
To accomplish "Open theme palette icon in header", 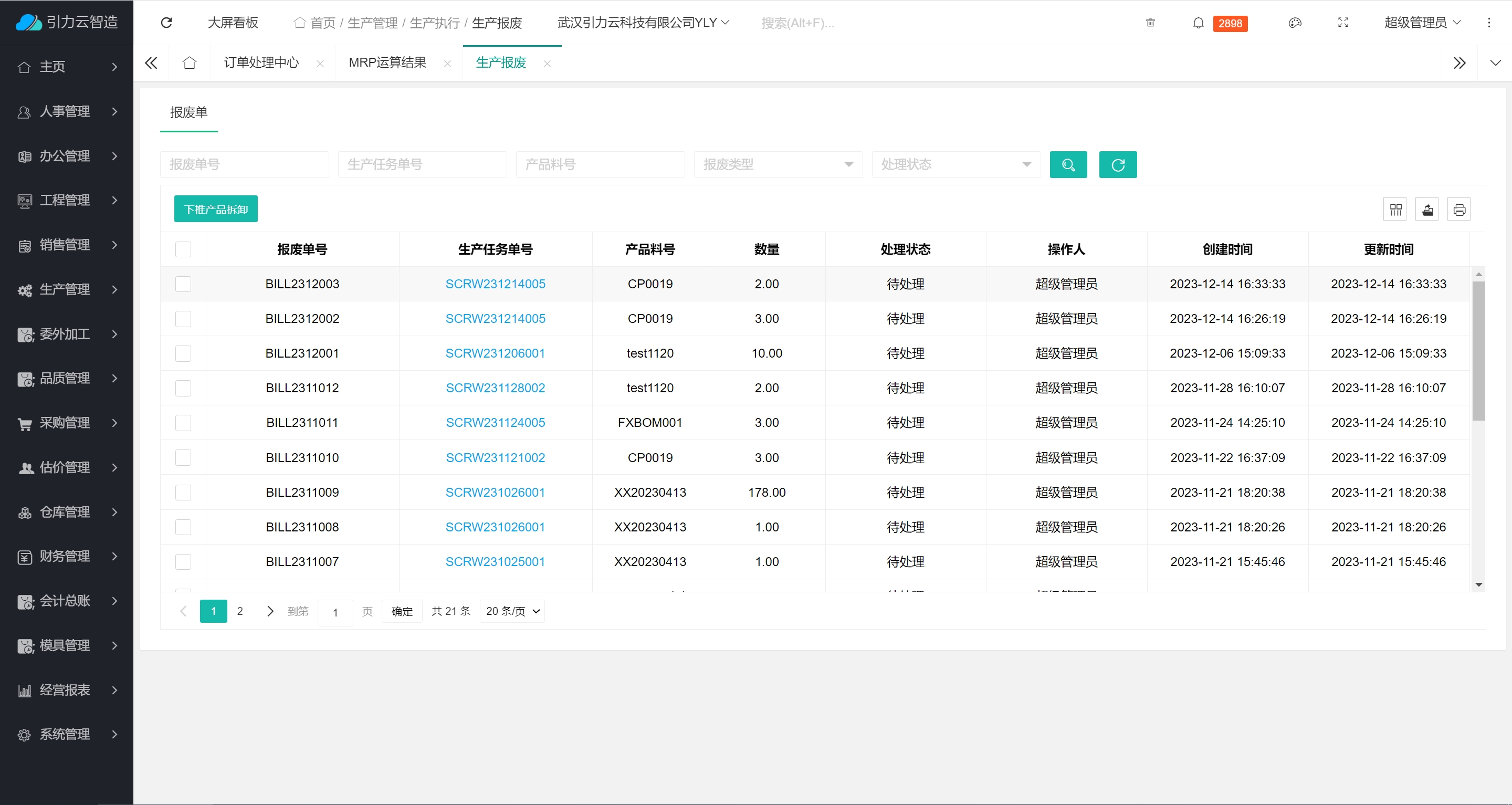I will [x=1295, y=23].
